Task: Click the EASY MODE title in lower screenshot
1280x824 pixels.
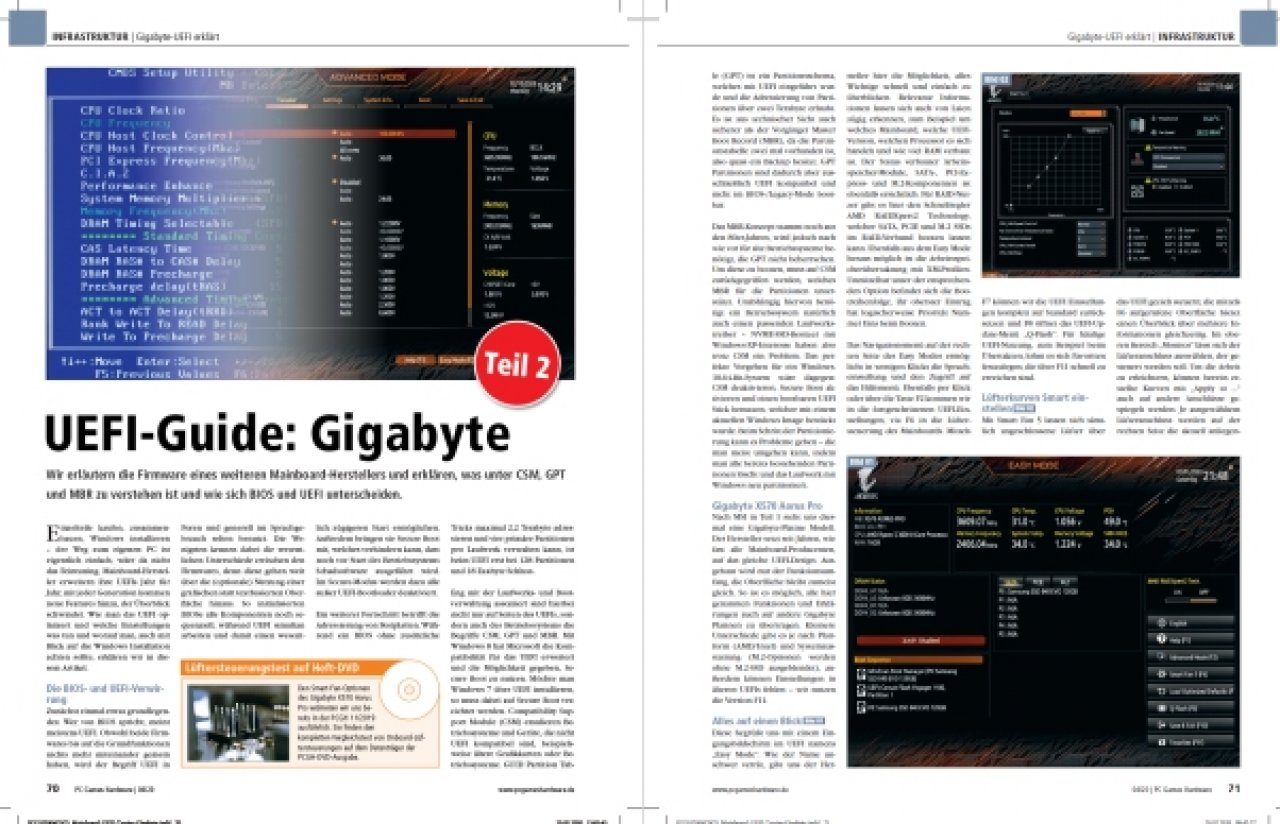Action: click(x=1034, y=465)
